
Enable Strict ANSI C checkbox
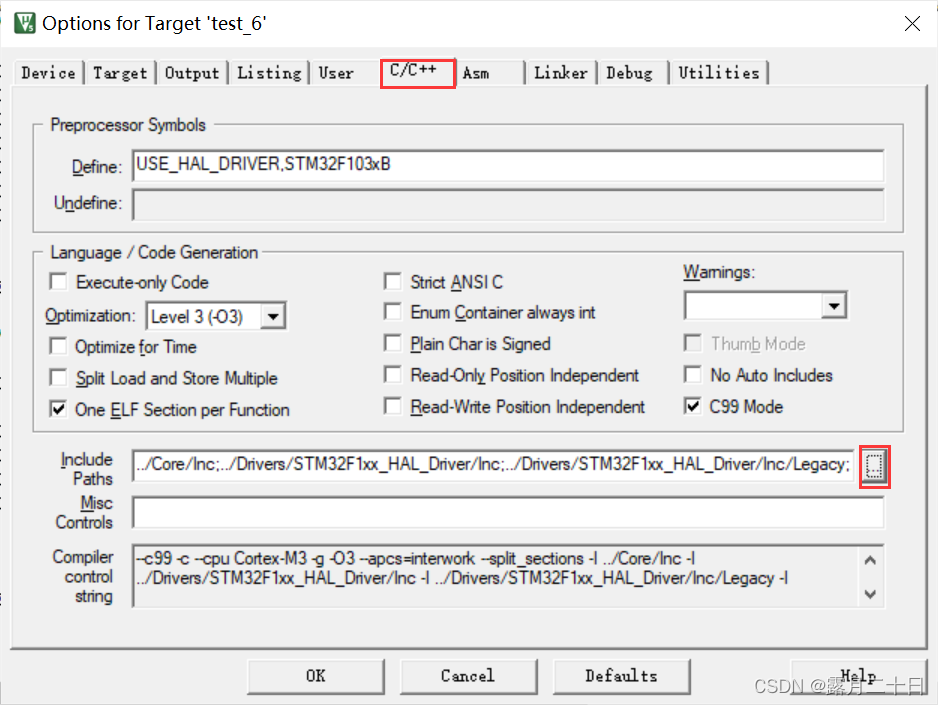(392, 282)
